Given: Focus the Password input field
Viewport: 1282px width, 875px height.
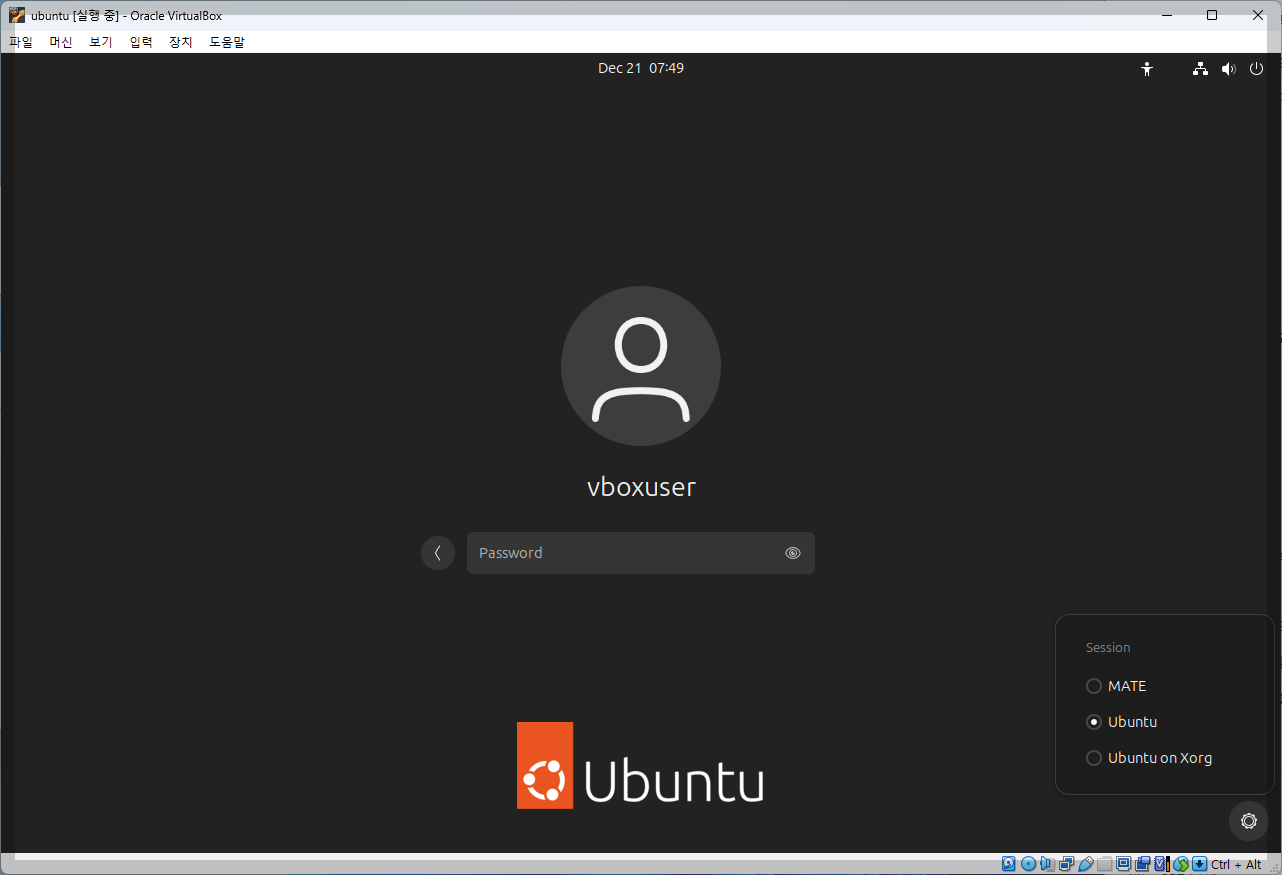Looking at the screenshot, I should (641, 553).
